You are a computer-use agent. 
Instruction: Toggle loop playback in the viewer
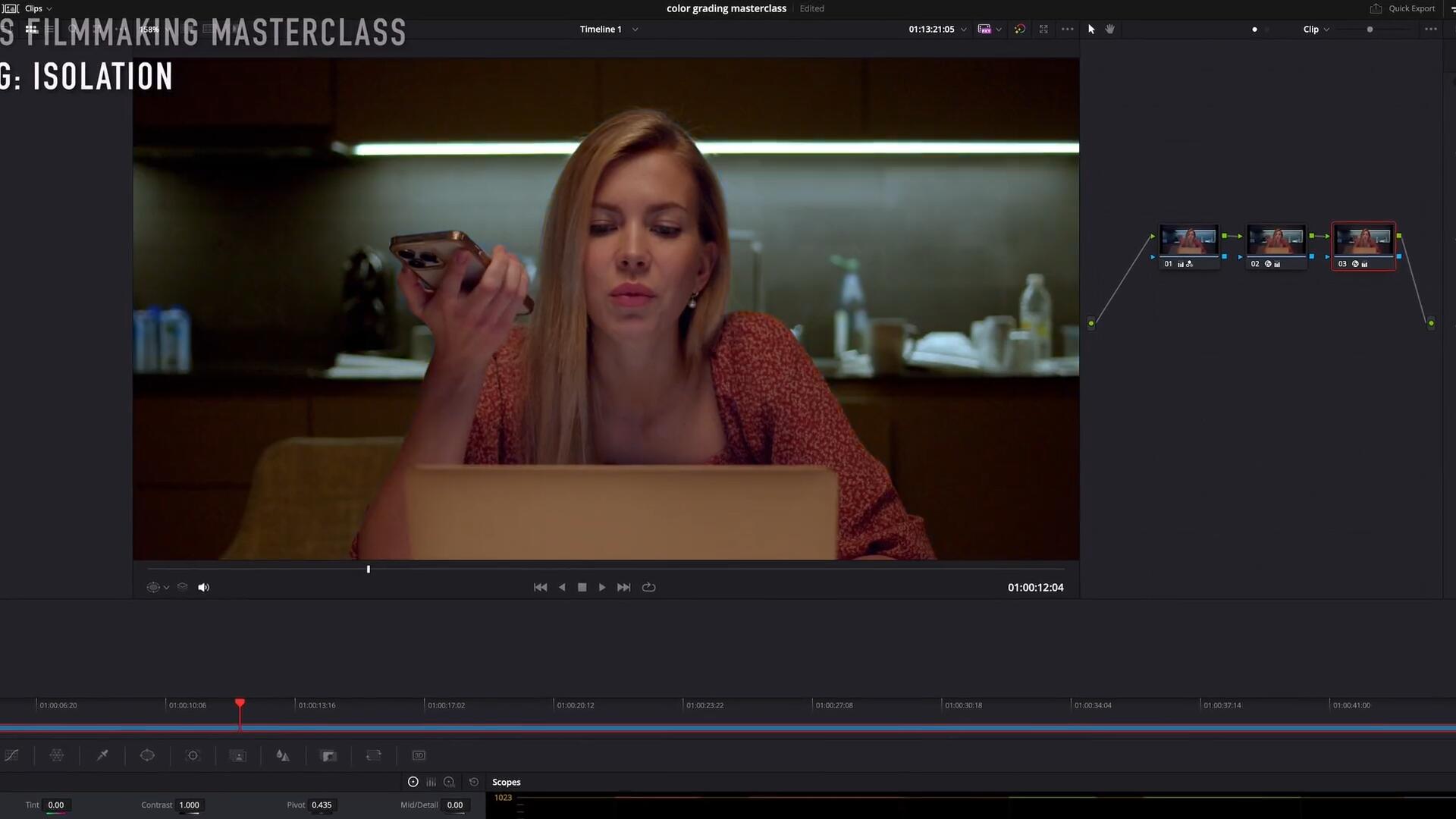pos(648,587)
